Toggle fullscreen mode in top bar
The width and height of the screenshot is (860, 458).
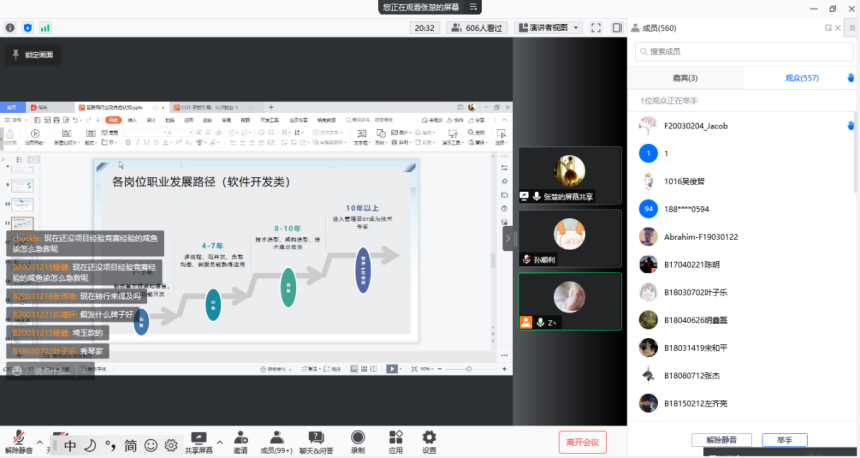596,28
